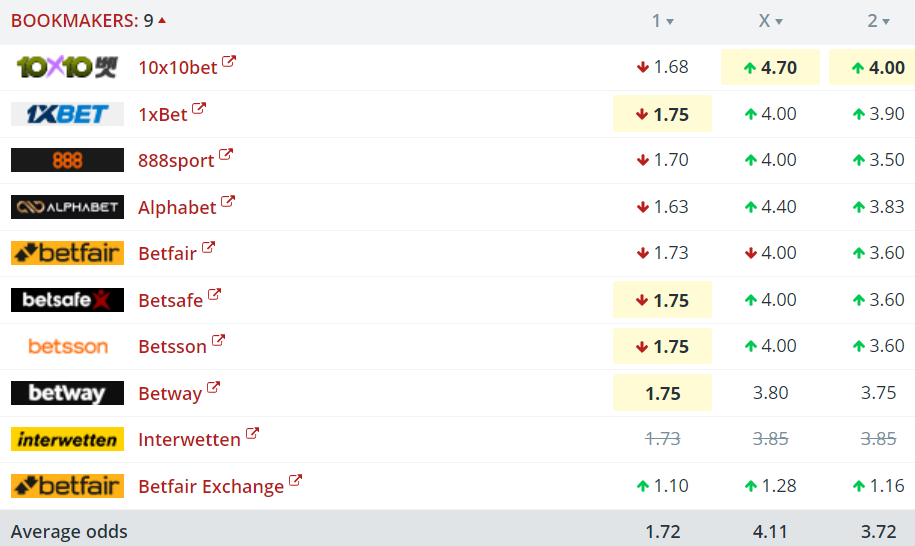
Task: Click the Betsafe logo icon
Action: [67, 300]
